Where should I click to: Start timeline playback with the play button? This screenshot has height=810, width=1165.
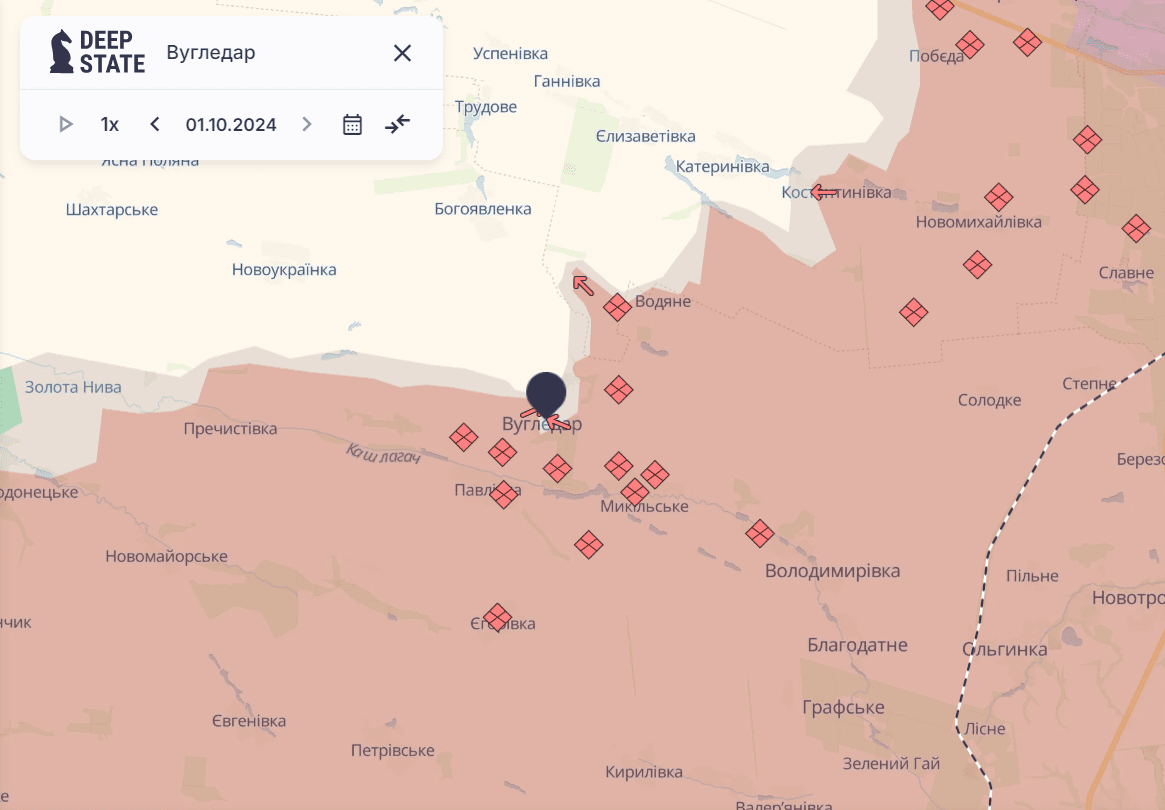pyautogui.click(x=65, y=124)
